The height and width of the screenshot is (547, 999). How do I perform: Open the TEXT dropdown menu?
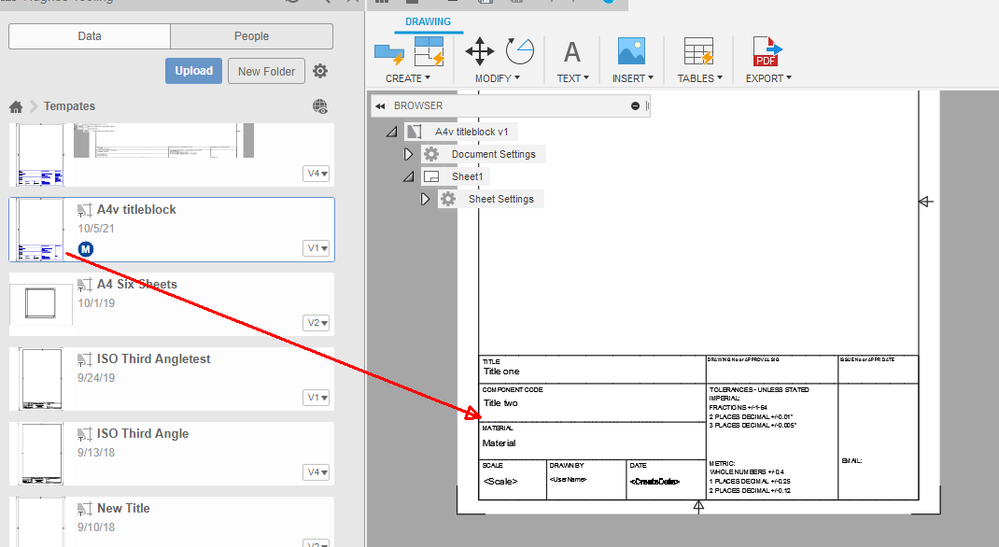tap(573, 78)
